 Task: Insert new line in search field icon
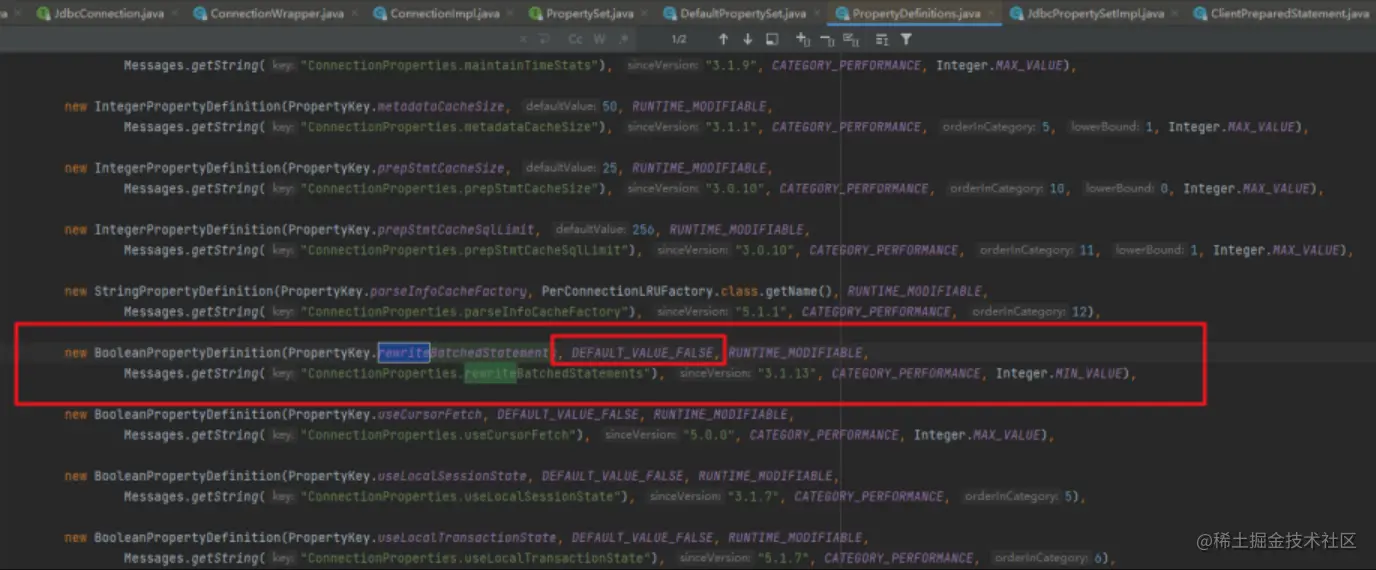[544, 39]
